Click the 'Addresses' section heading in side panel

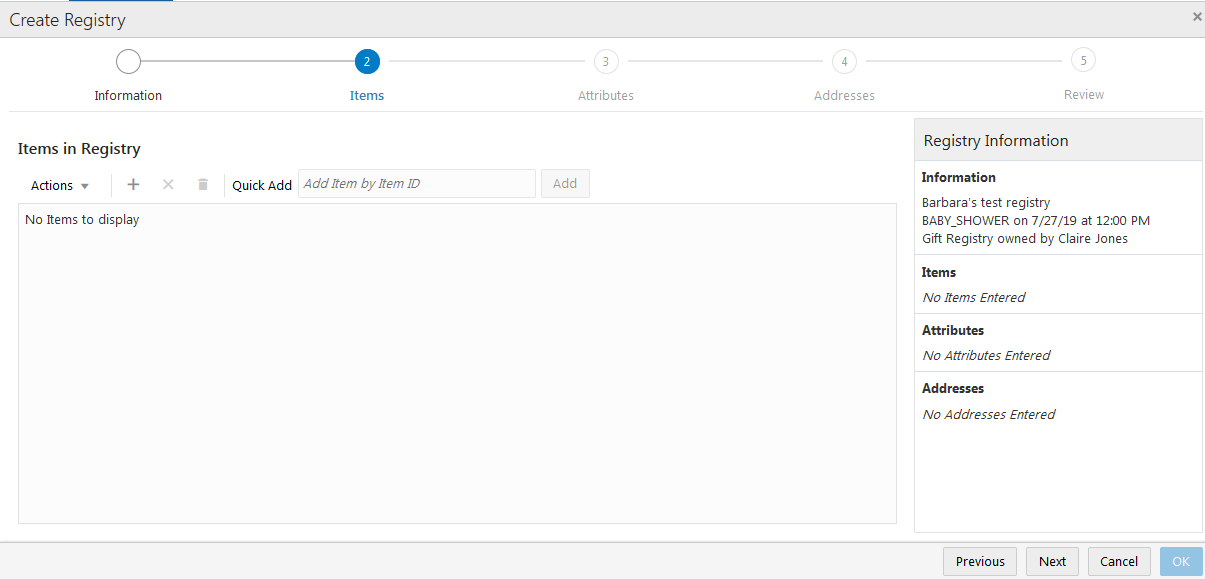953,388
